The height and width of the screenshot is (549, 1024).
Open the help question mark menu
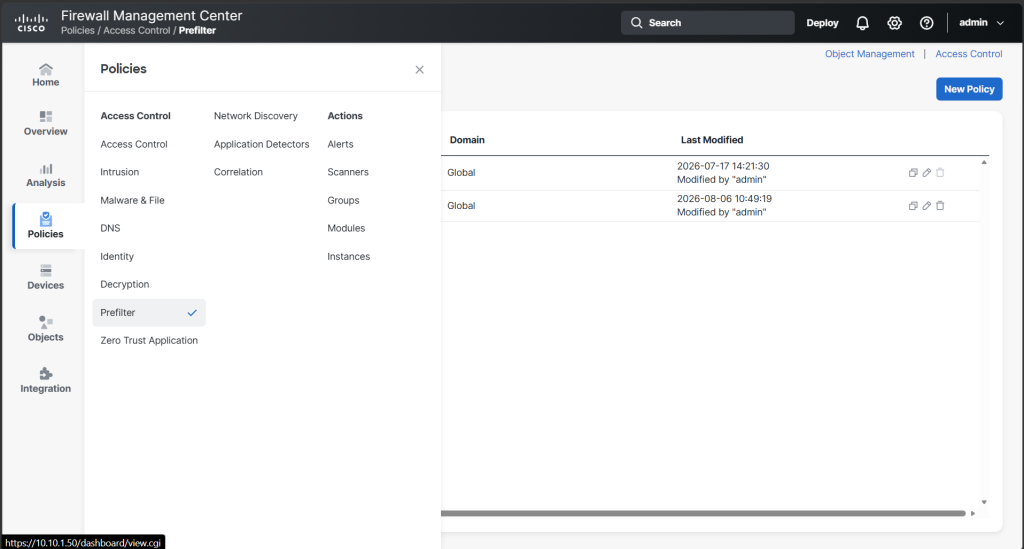click(926, 23)
